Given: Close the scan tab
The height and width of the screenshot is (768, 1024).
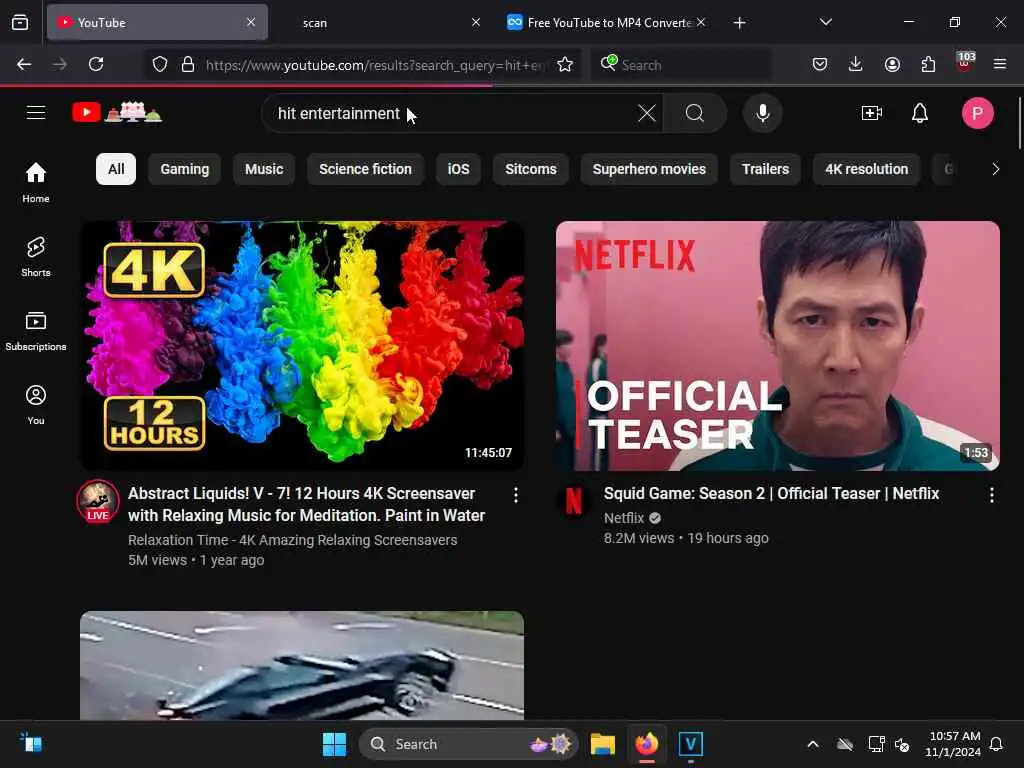Looking at the screenshot, I should tap(476, 22).
